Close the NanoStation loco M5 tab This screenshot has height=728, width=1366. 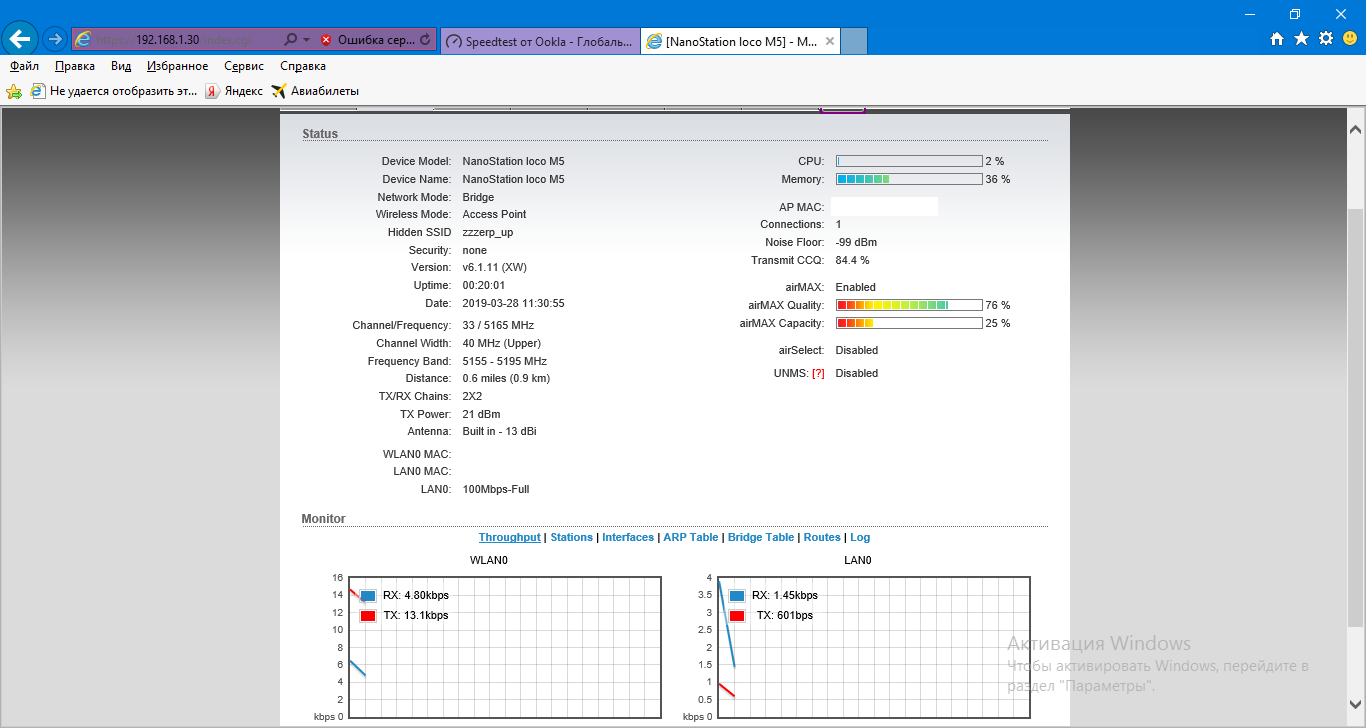click(x=828, y=41)
